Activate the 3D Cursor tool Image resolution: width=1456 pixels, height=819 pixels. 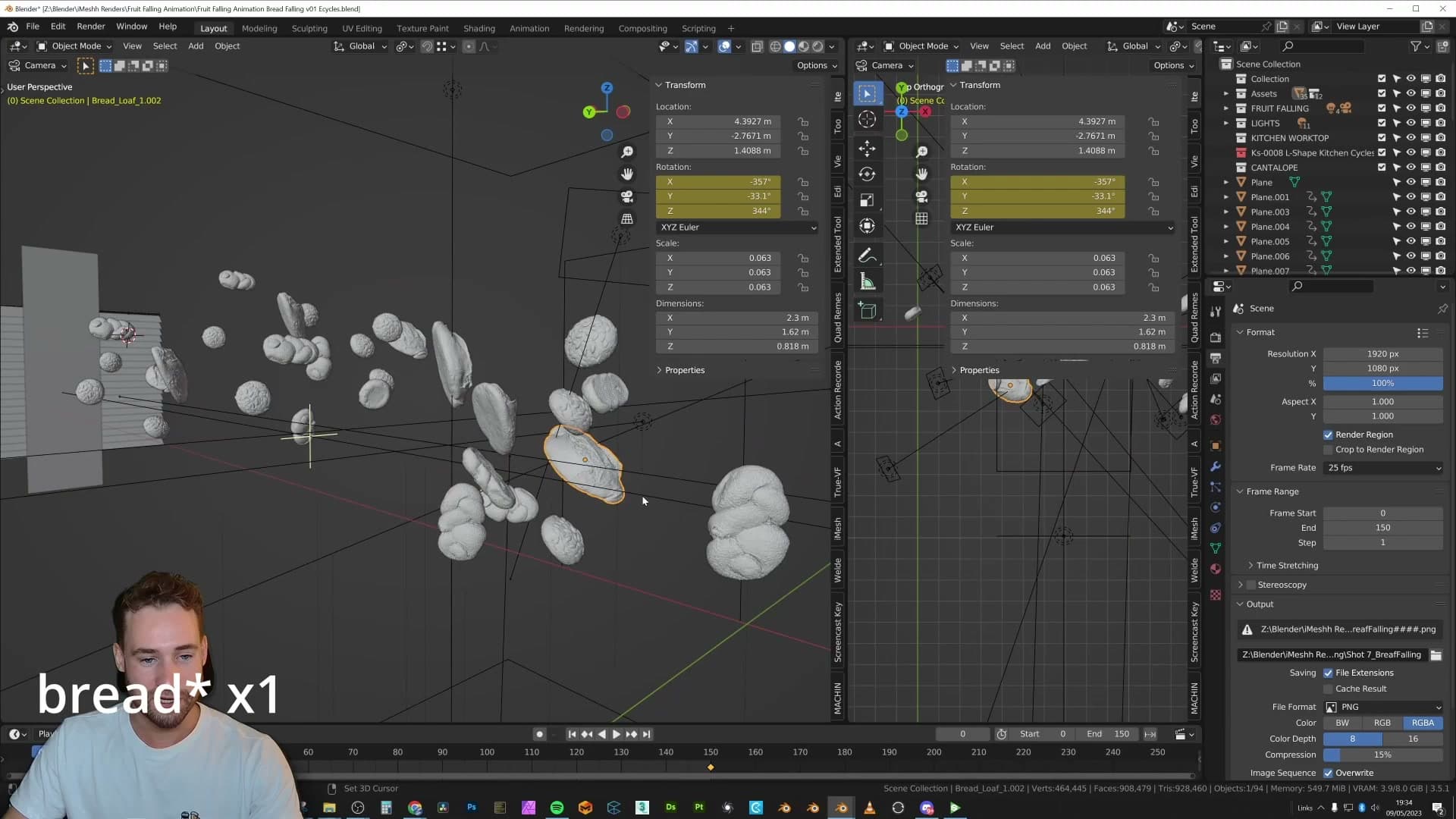(868, 119)
